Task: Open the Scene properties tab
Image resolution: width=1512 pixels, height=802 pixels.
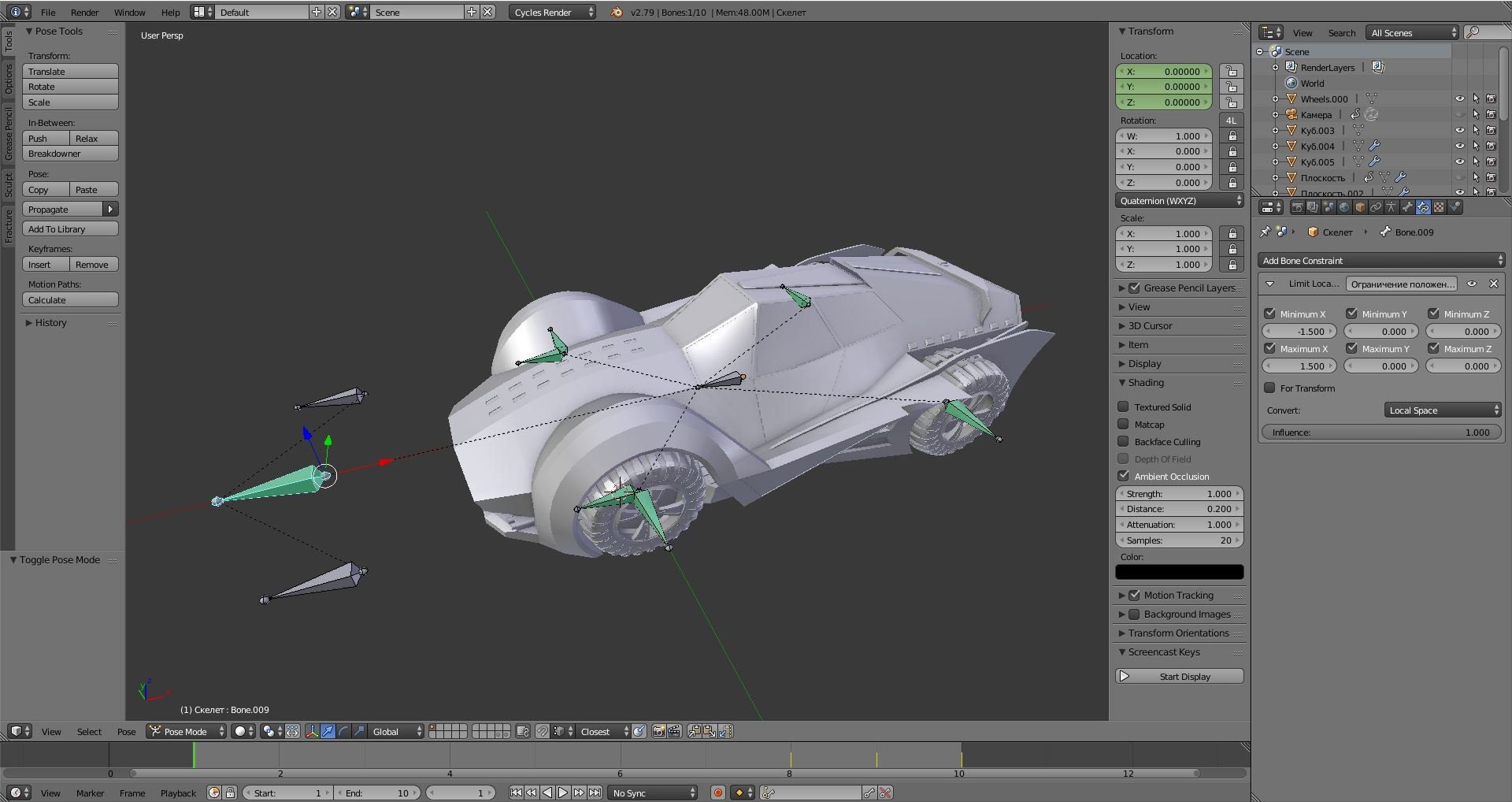Action: click(x=1329, y=207)
